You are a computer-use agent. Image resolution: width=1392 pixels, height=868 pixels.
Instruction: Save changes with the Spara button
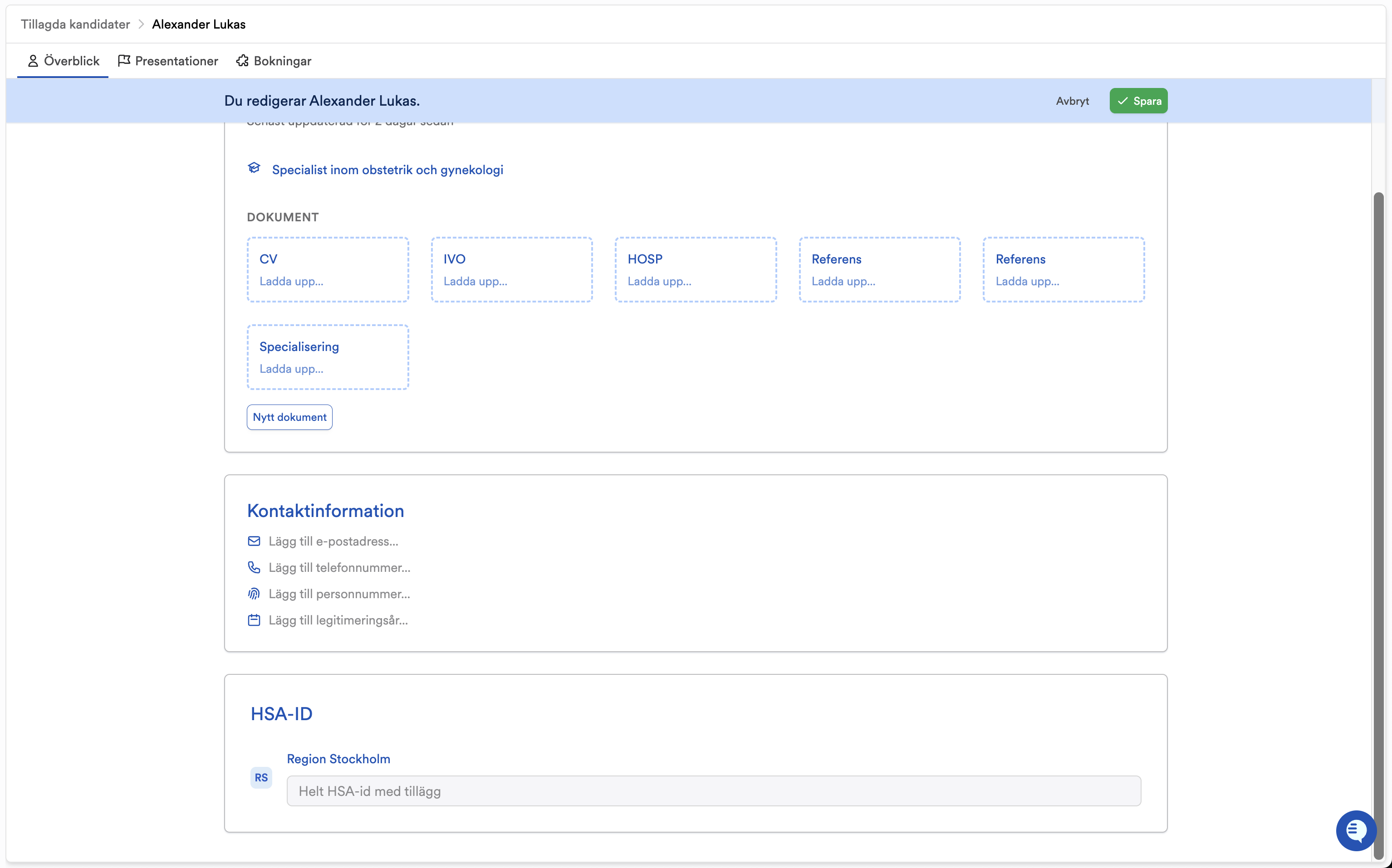[1138, 101]
